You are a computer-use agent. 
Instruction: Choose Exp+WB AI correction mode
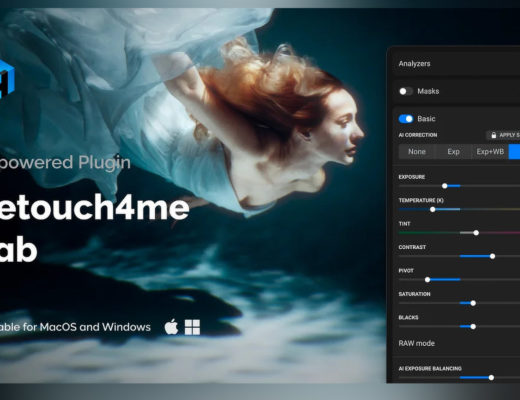(490, 152)
